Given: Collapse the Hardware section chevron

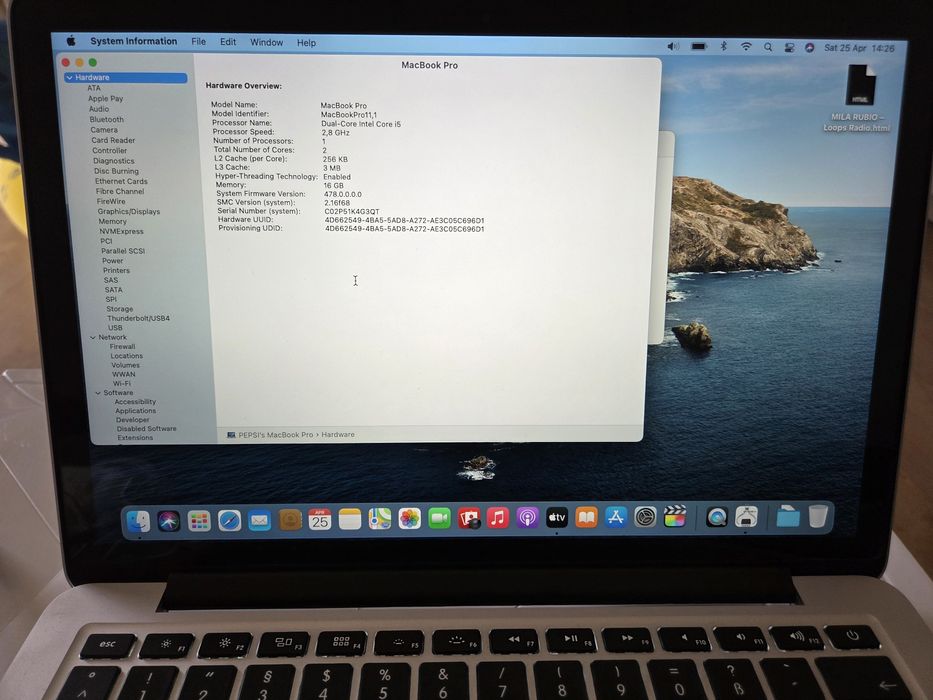Looking at the screenshot, I should (70, 77).
